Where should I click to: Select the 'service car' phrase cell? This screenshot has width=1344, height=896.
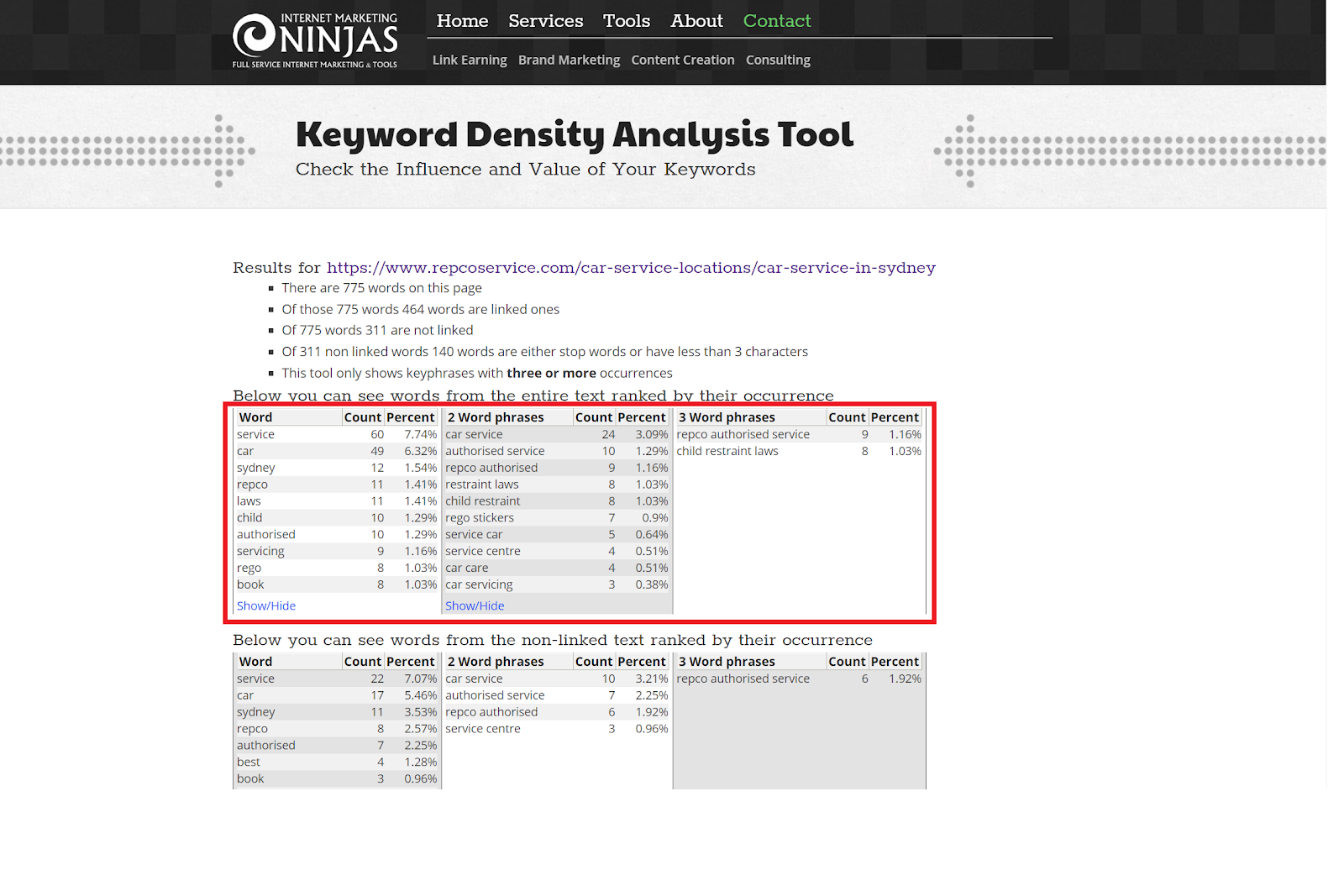tap(474, 534)
